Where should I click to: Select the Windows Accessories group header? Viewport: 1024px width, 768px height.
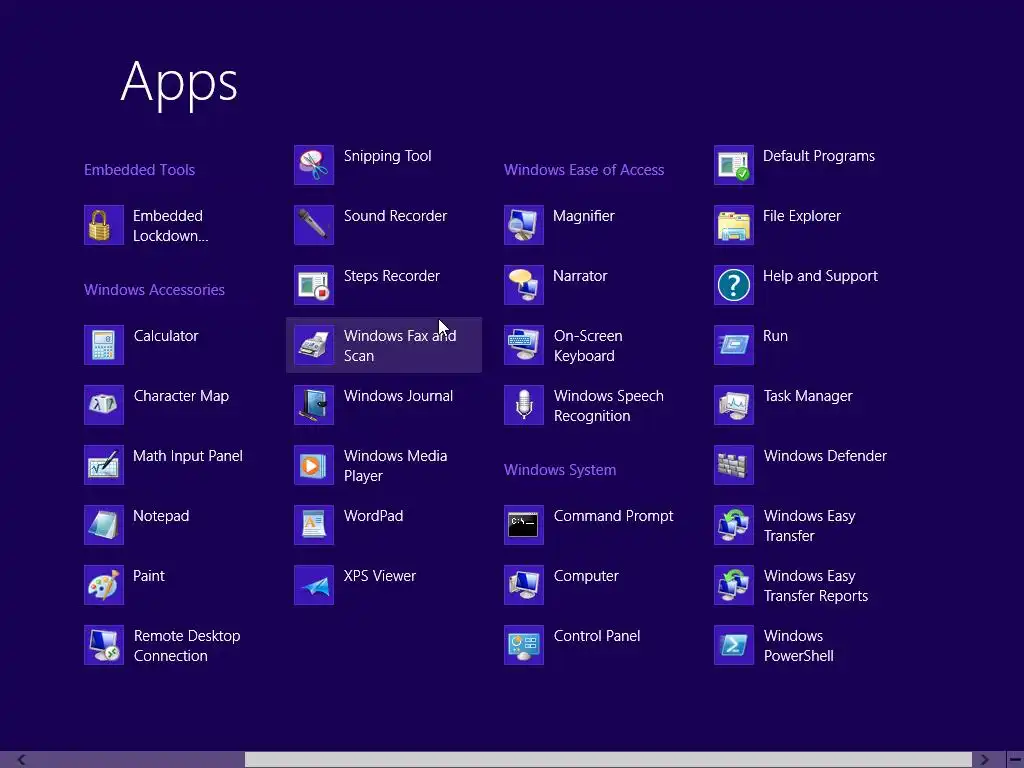coord(154,290)
